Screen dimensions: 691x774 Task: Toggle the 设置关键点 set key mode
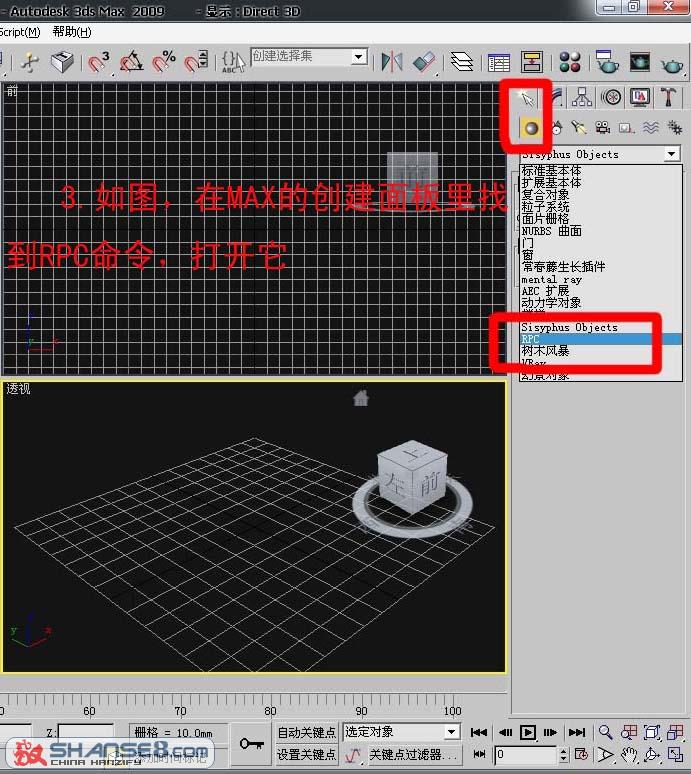306,754
